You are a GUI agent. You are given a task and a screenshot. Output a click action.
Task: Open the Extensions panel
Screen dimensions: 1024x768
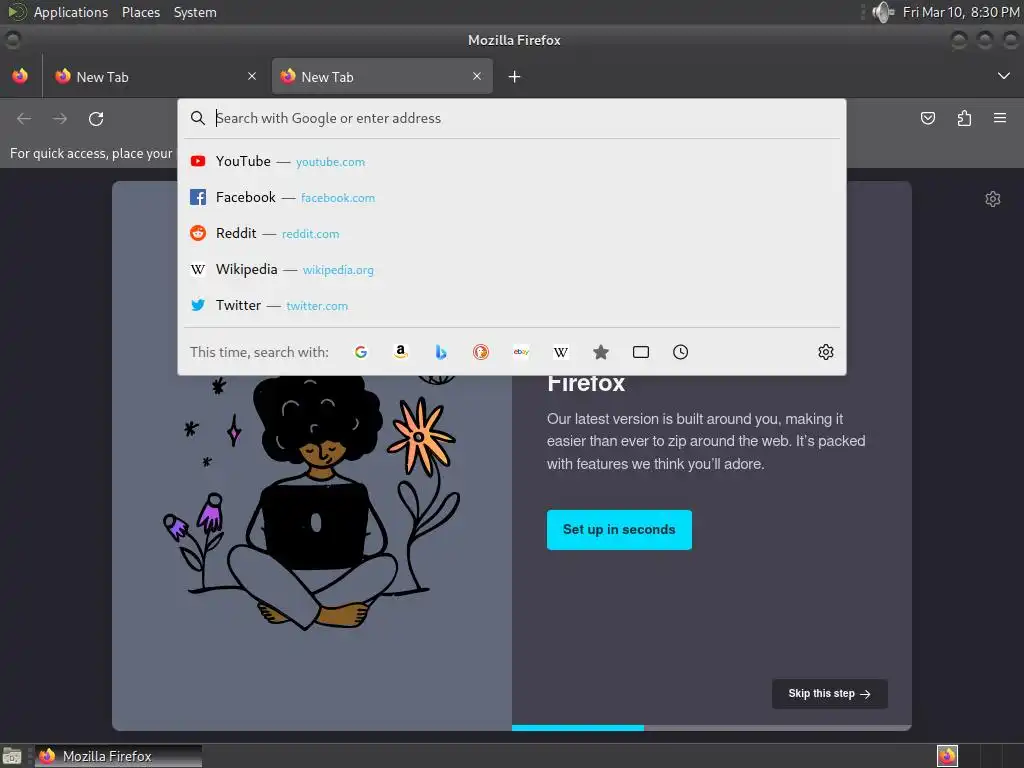click(964, 118)
